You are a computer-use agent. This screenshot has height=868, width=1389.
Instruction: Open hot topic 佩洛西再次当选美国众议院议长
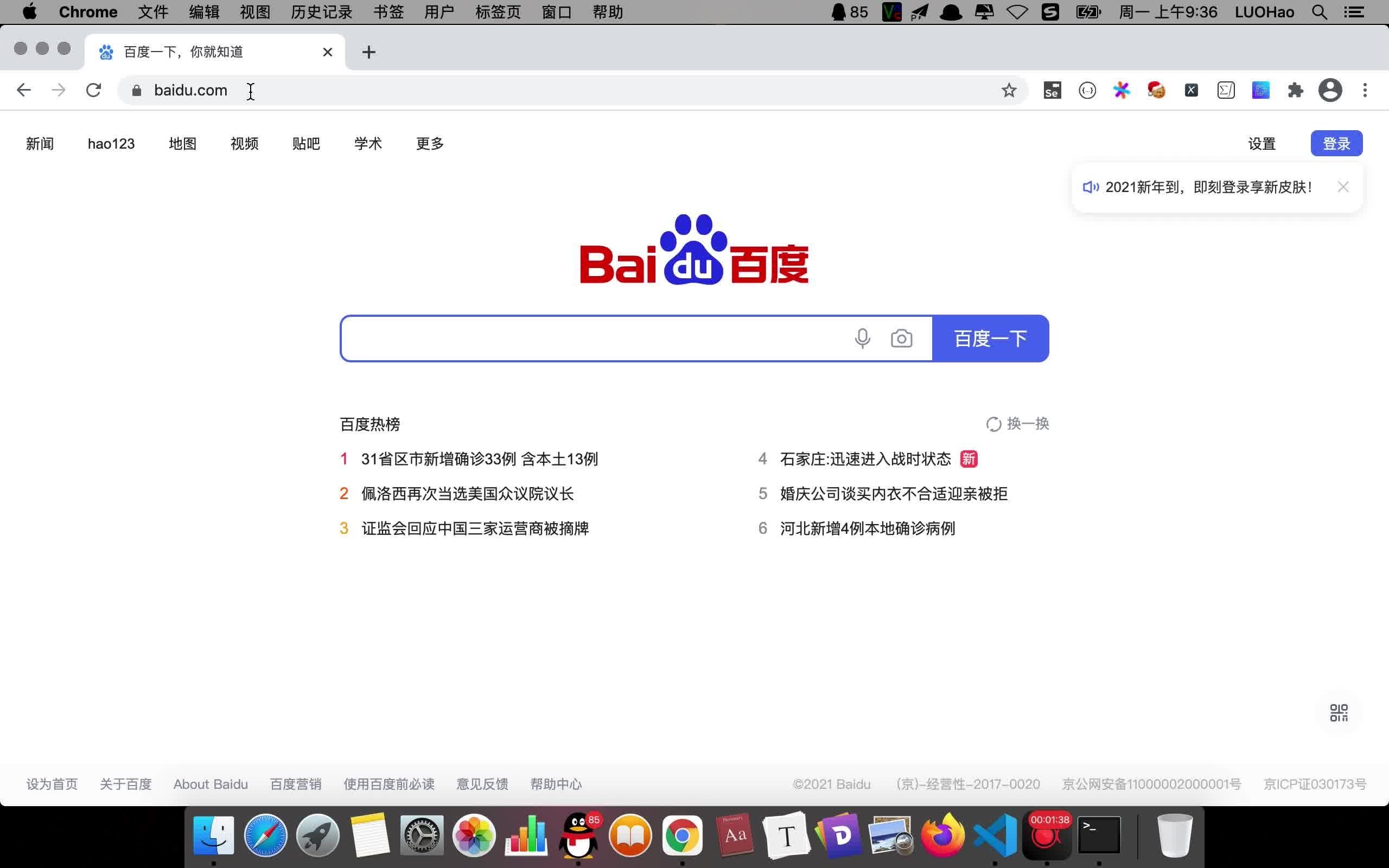467,494
